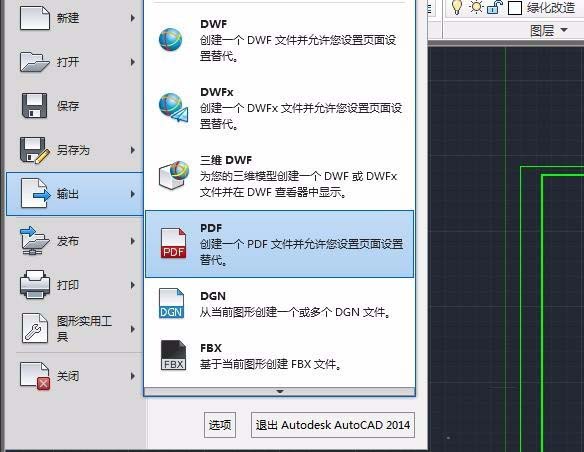This screenshot has width=584, height=452.
Task: Toggle the layer light bulb on/off icon
Action: pos(457,7)
